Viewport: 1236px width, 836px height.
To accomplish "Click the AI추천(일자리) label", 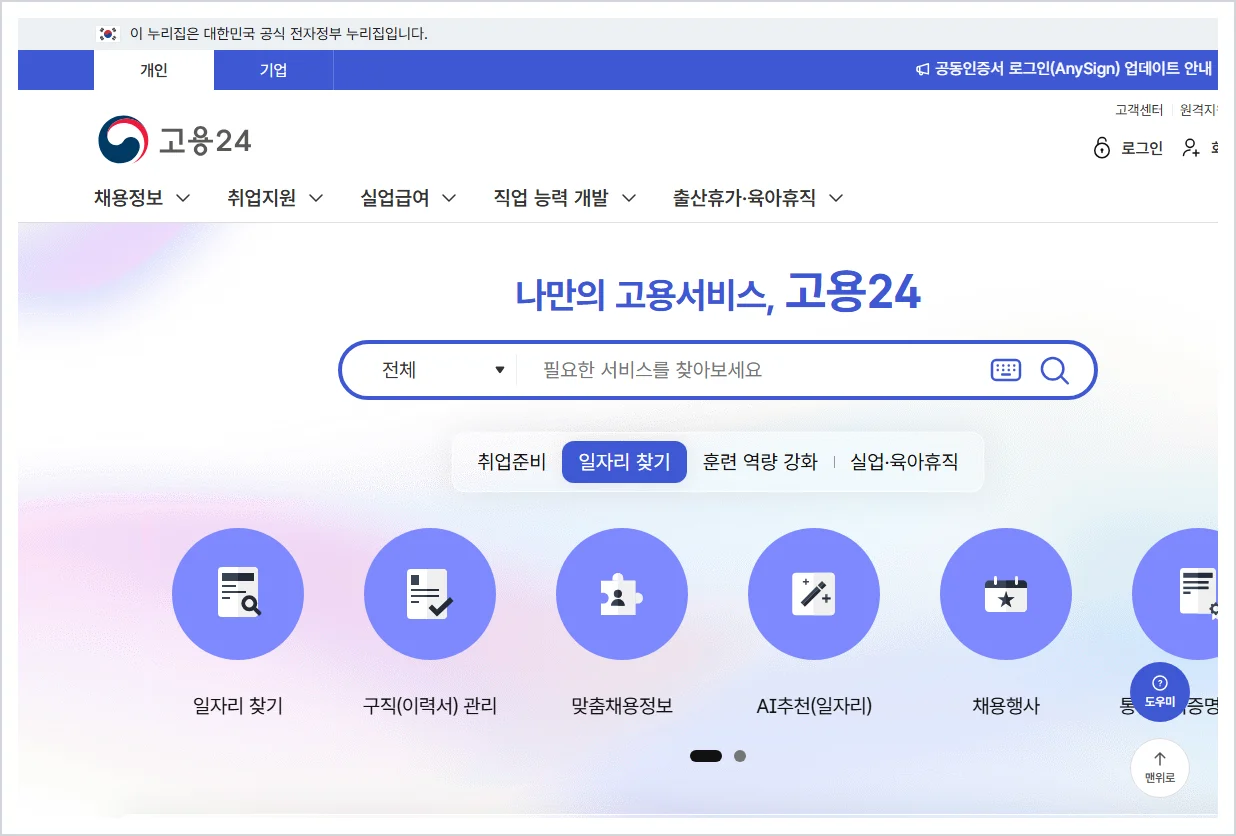I will tap(814, 706).
